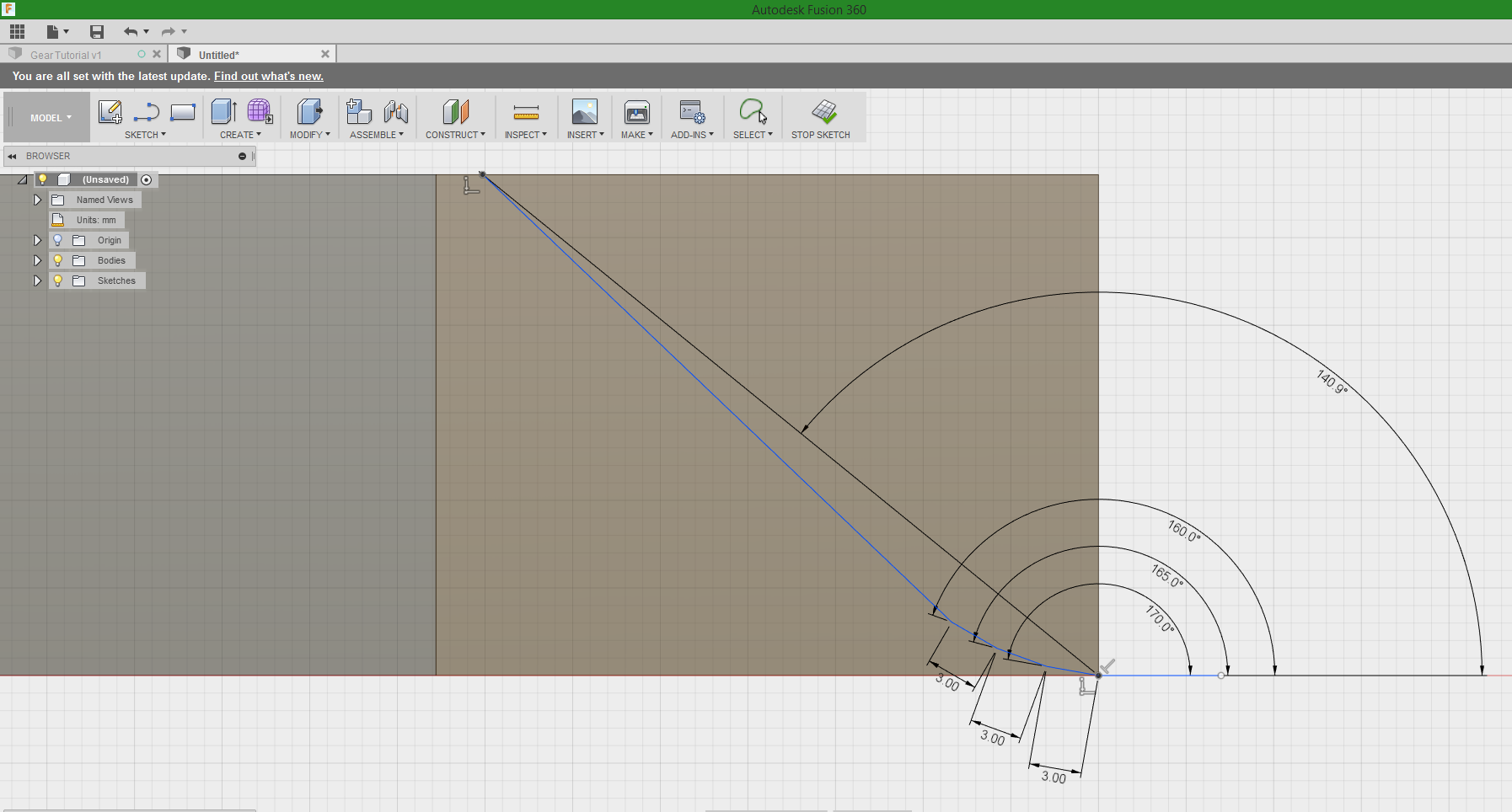Open the MODEL workspace dropdown
Viewport: 1512px width, 812px height.
point(51,118)
